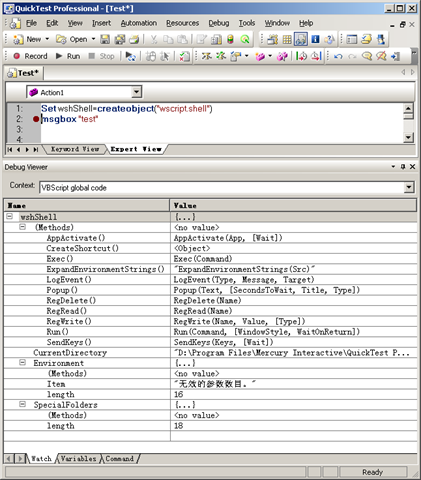Select the Popup() method row

click(x=210, y=290)
